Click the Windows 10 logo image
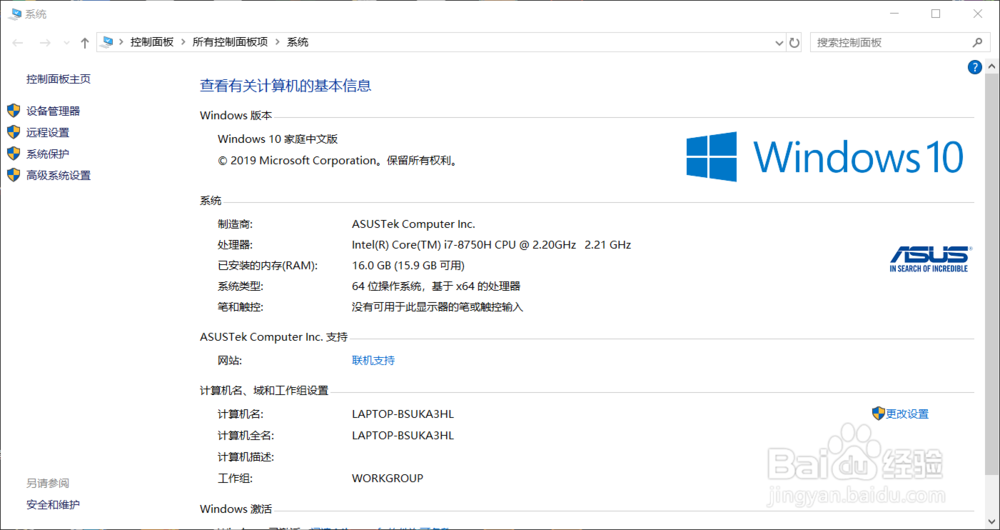This screenshot has width=1000, height=530. [x=825, y=156]
